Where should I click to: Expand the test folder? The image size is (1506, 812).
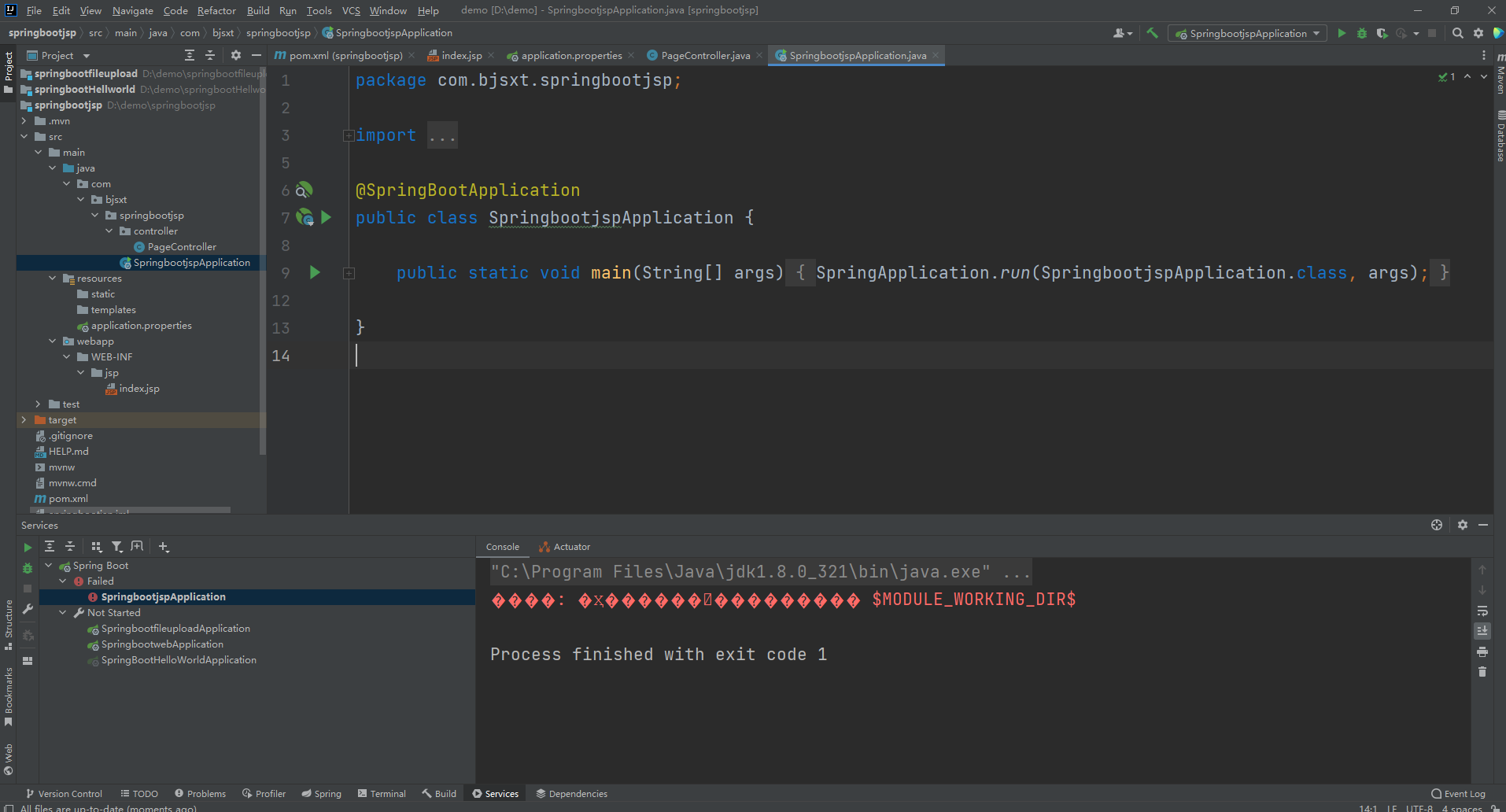(39, 404)
